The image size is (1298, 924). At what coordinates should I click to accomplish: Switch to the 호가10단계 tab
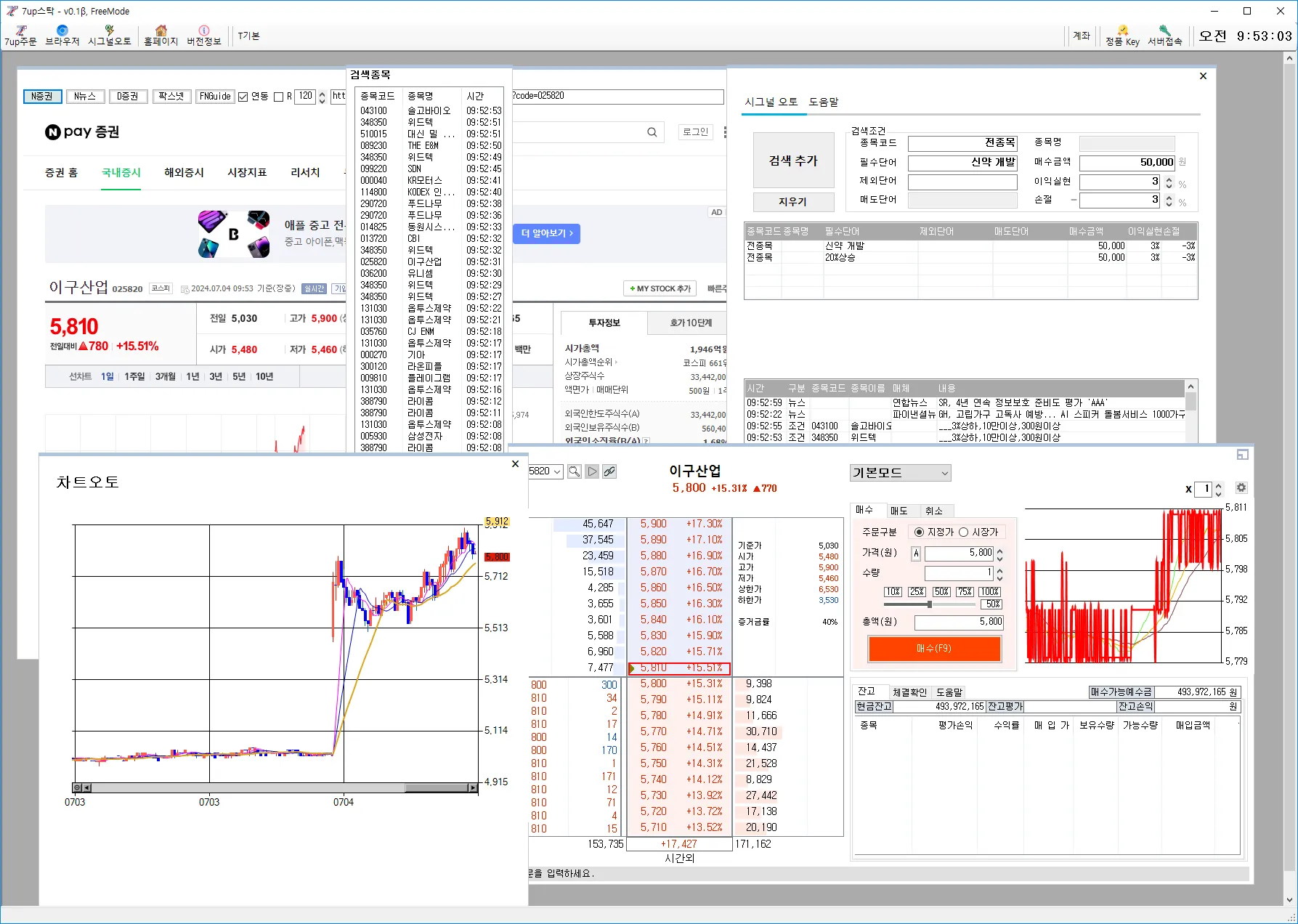[x=691, y=323]
